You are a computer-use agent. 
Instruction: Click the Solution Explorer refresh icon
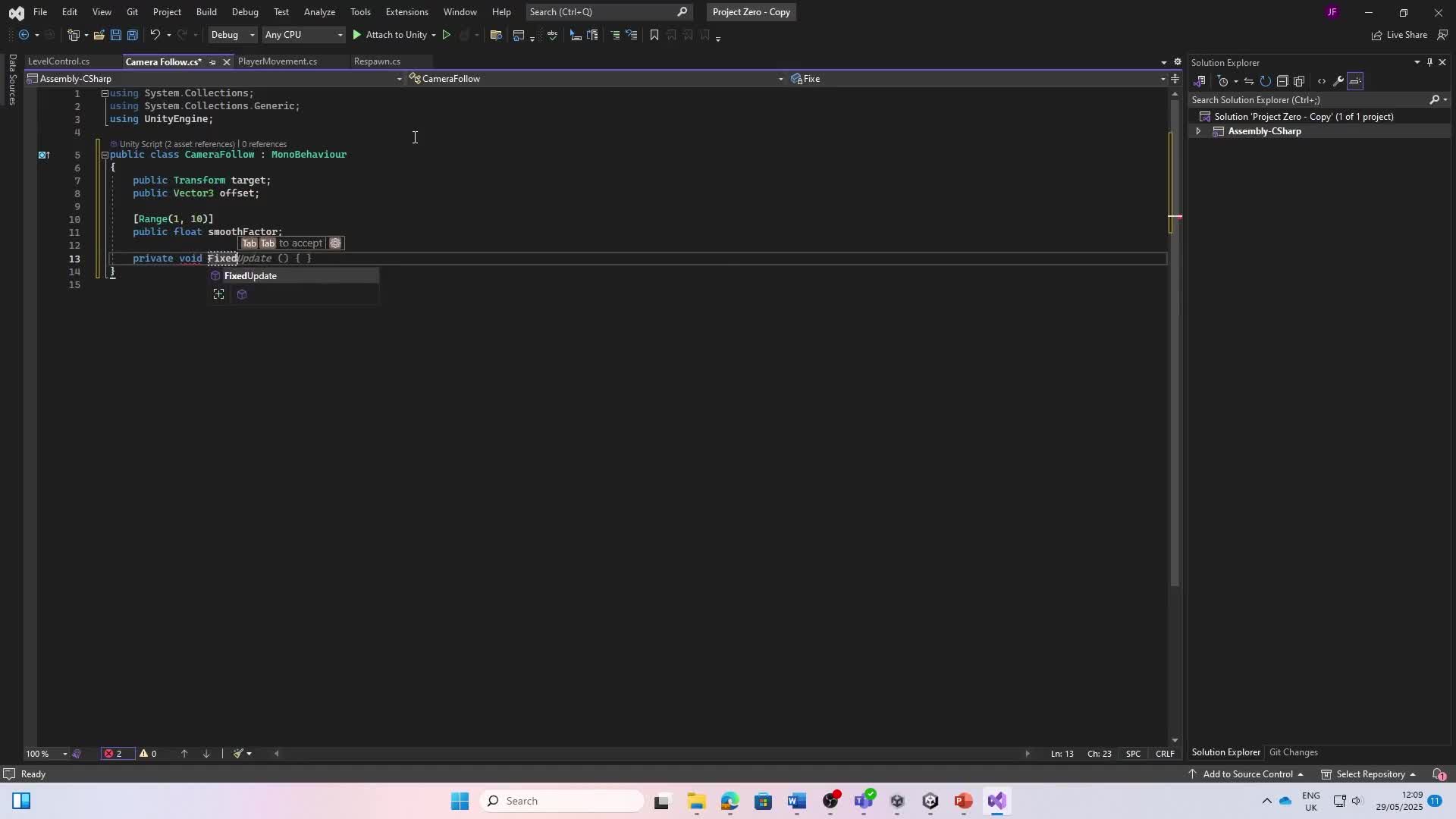tap(1266, 81)
